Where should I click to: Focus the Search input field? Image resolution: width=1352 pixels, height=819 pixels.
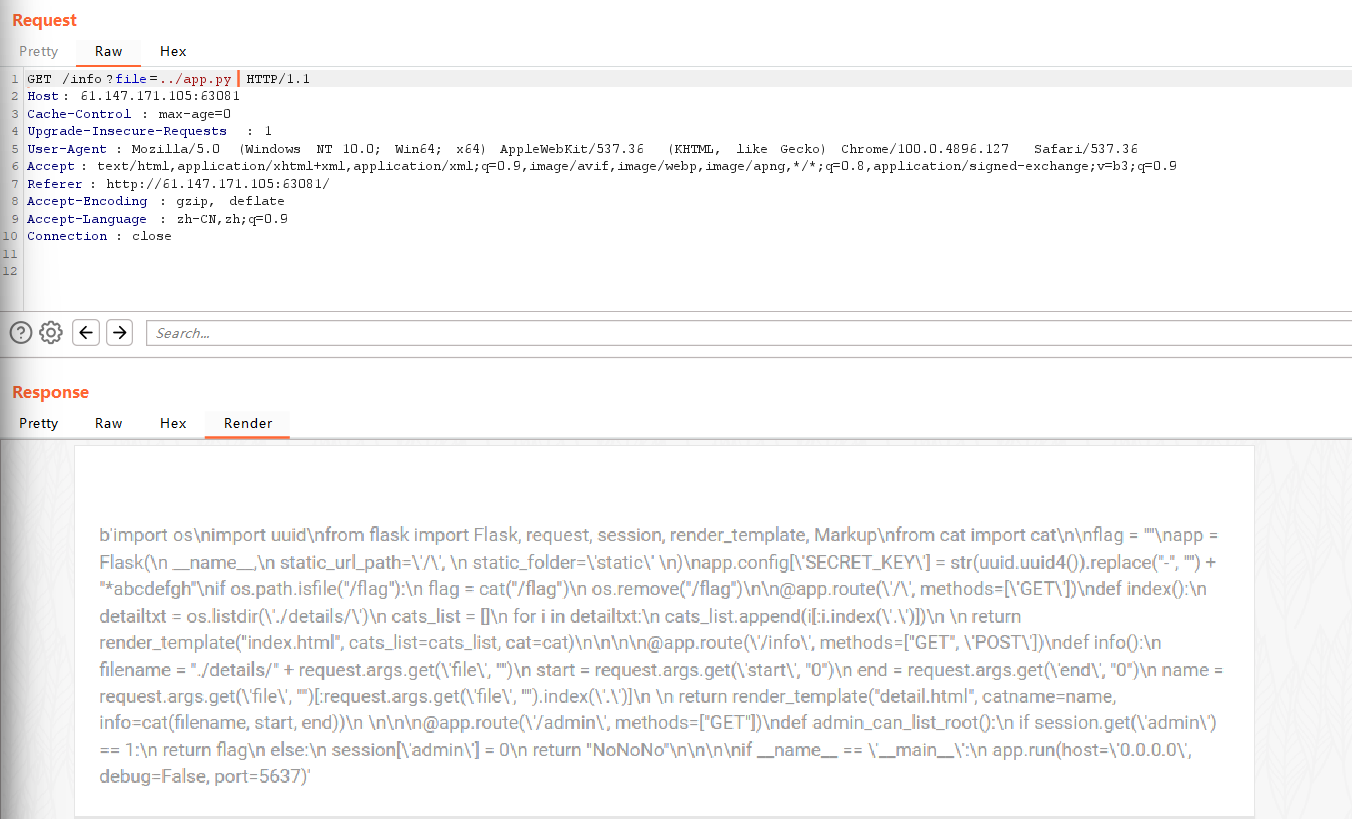[x=748, y=333]
